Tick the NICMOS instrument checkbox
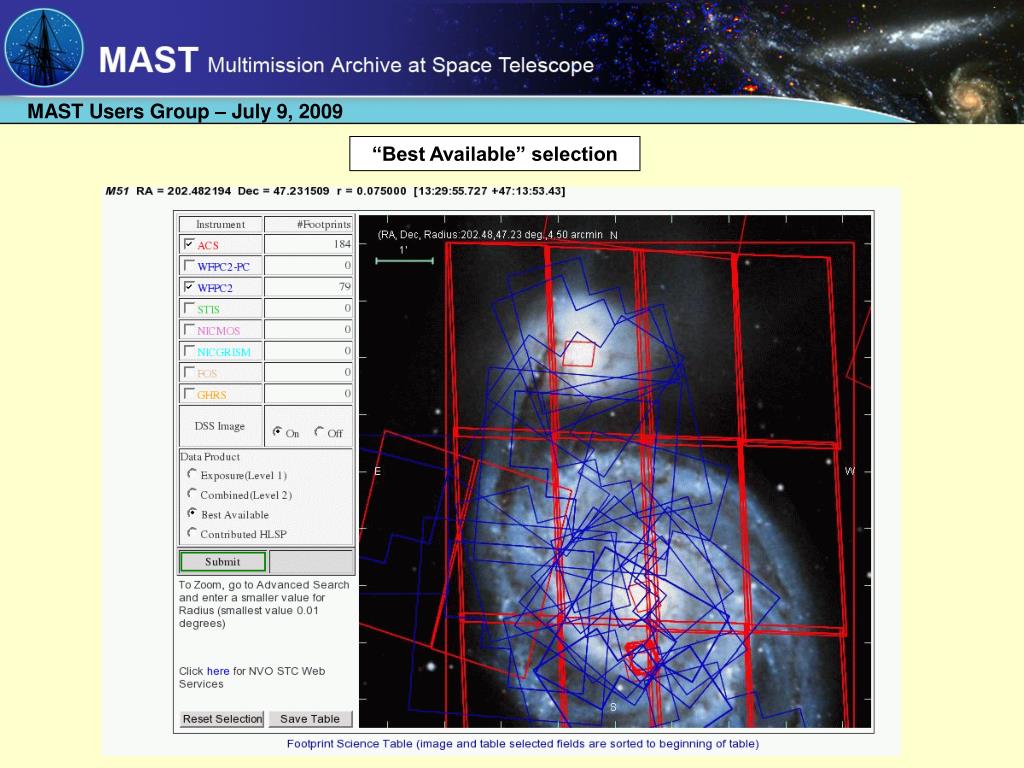This screenshot has height=768, width=1024. (x=189, y=329)
